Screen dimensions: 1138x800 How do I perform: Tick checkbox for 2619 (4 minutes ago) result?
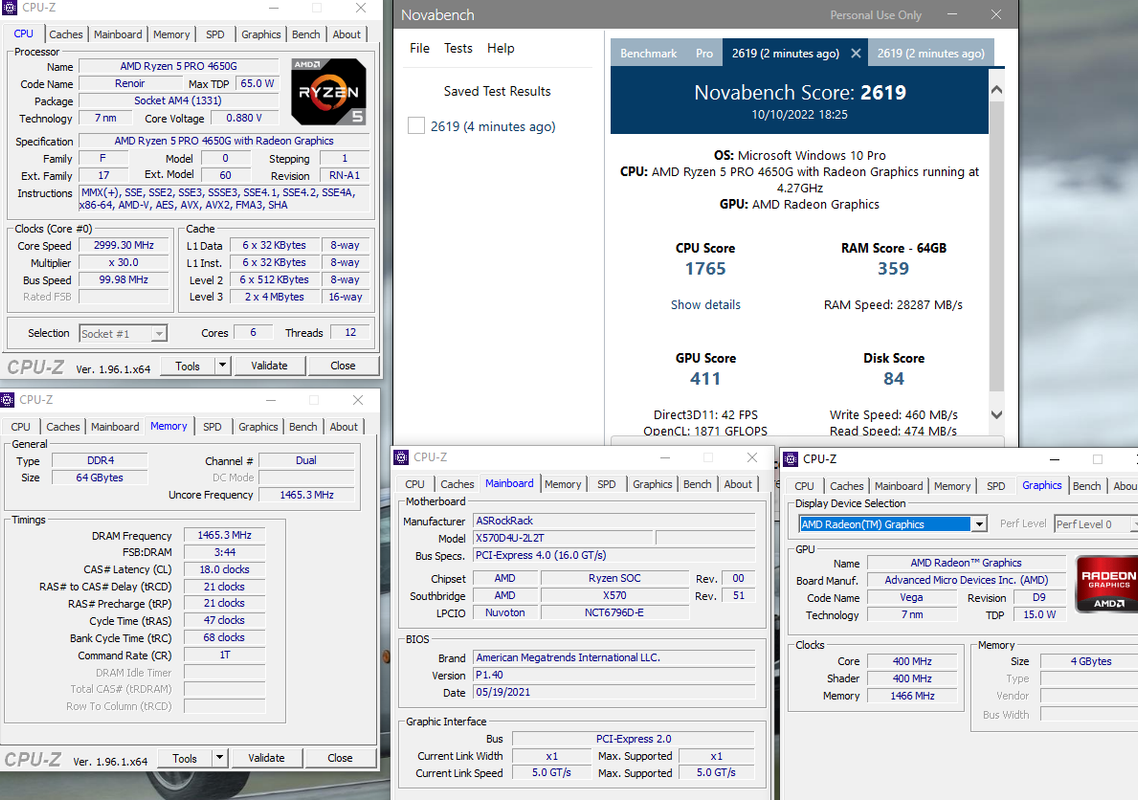click(416, 126)
